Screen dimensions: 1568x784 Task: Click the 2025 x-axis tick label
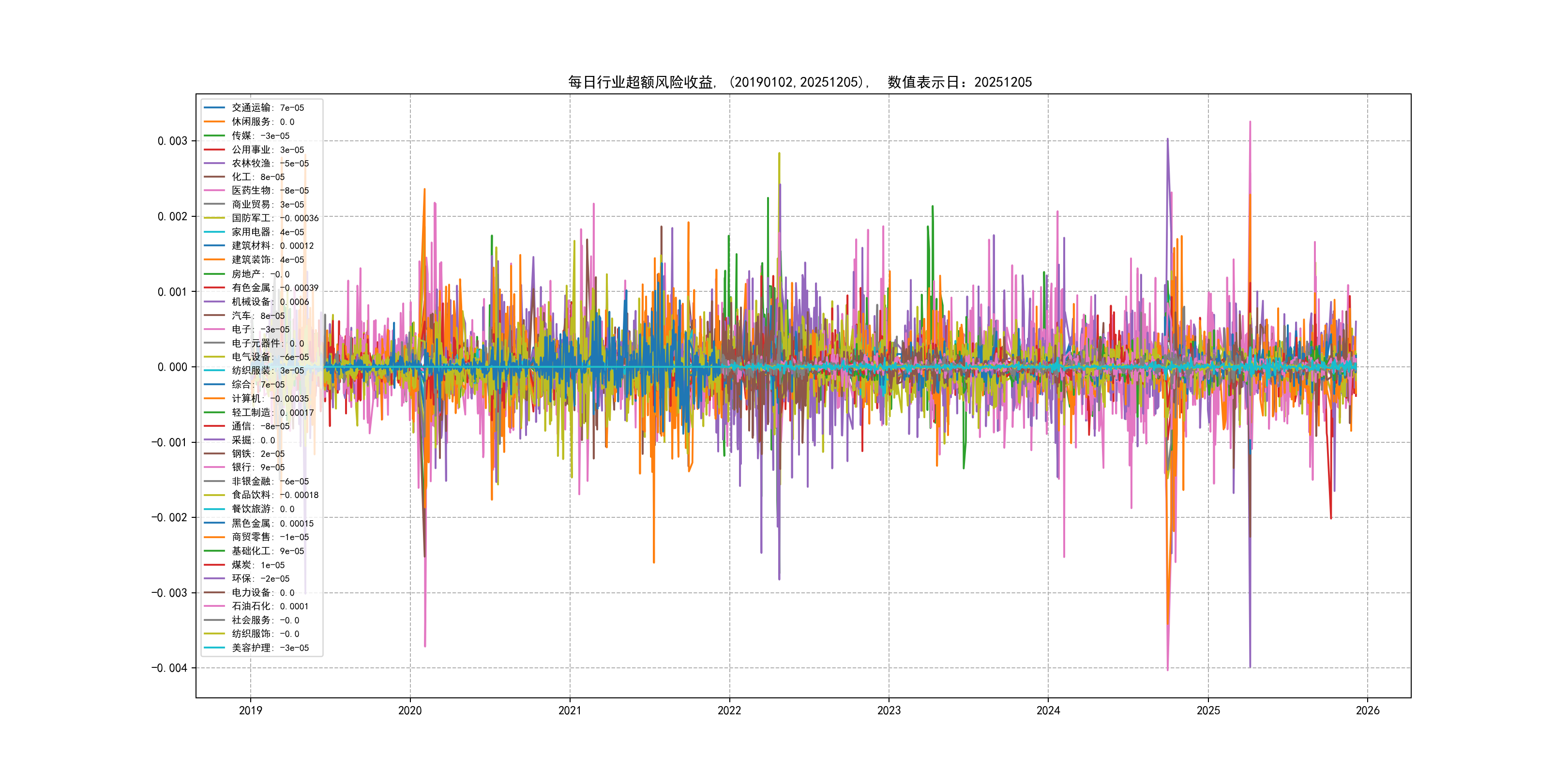coord(1208,710)
